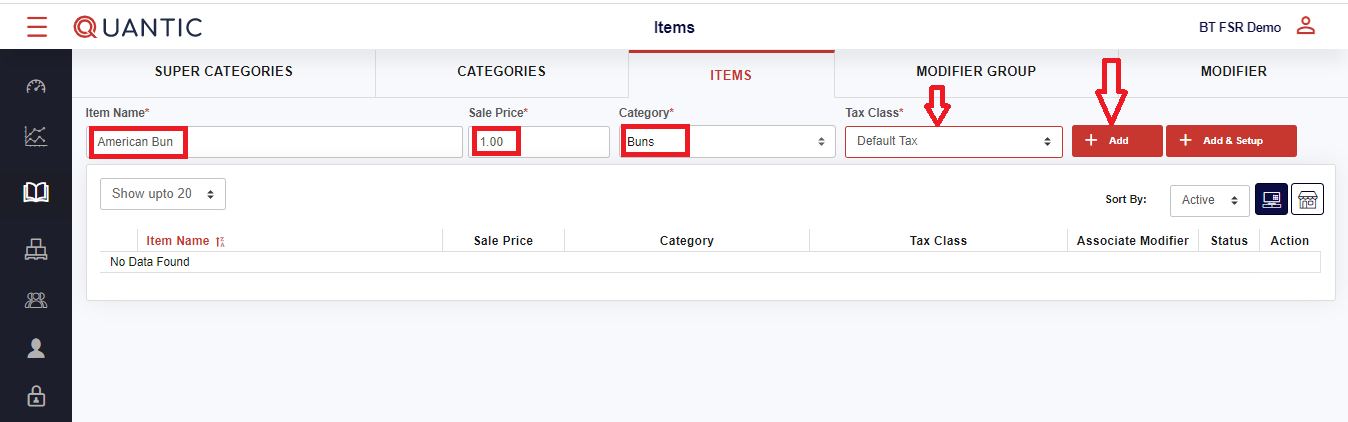Switch to the Super Categories tab
The height and width of the screenshot is (422, 1348).
click(x=223, y=72)
